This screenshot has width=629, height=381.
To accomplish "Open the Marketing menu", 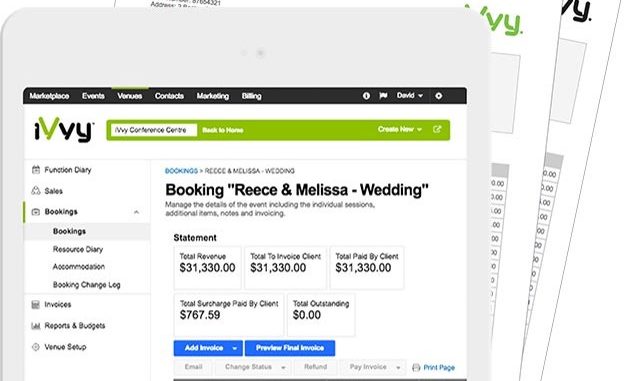I will [213, 96].
